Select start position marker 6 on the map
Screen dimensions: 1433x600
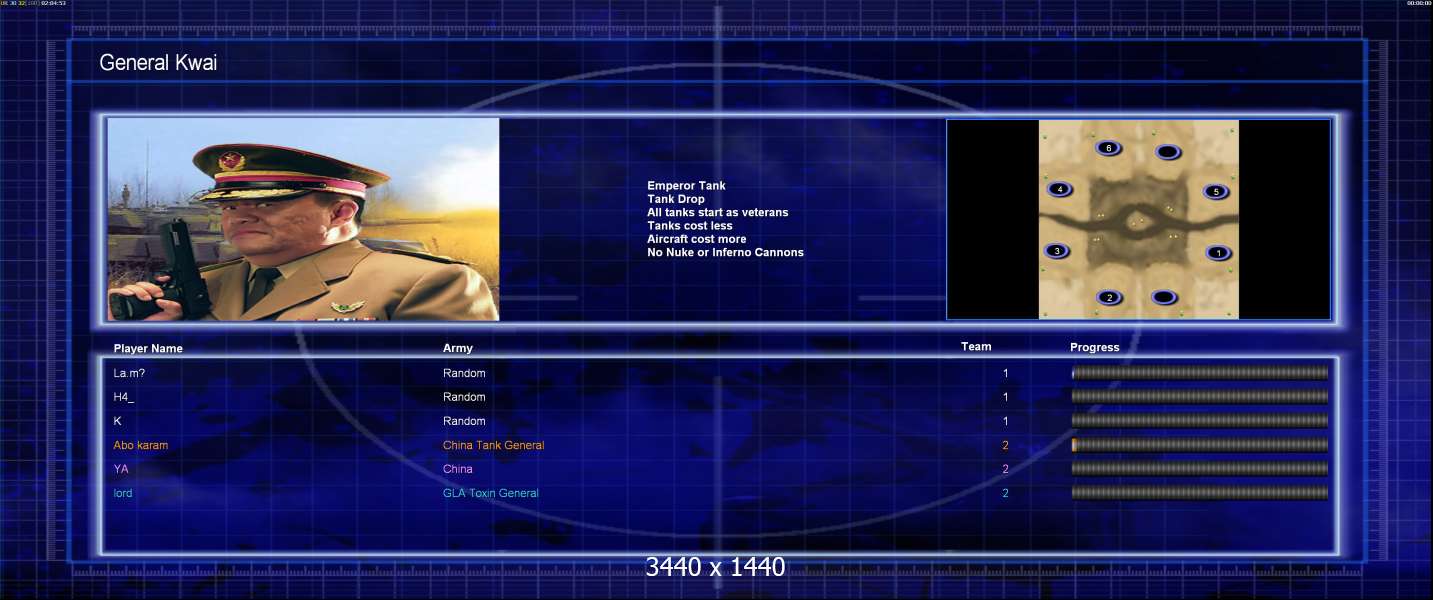click(1108, 148)
